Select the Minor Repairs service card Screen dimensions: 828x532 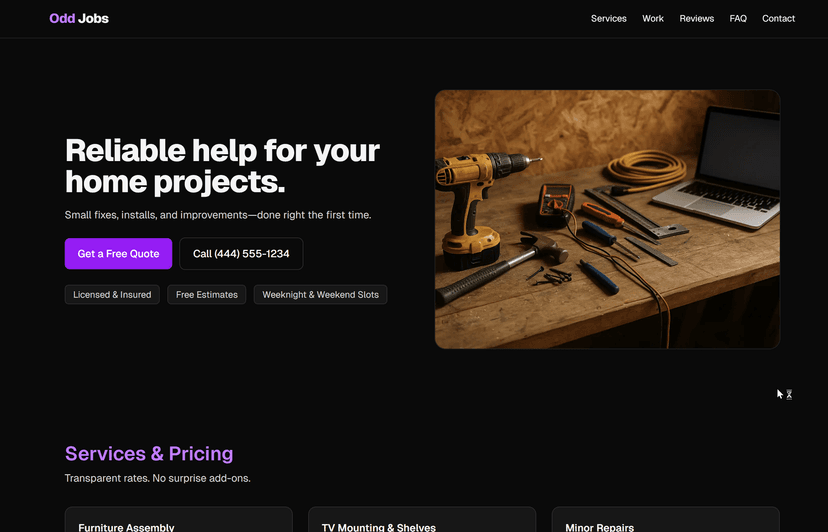[664, 520]
